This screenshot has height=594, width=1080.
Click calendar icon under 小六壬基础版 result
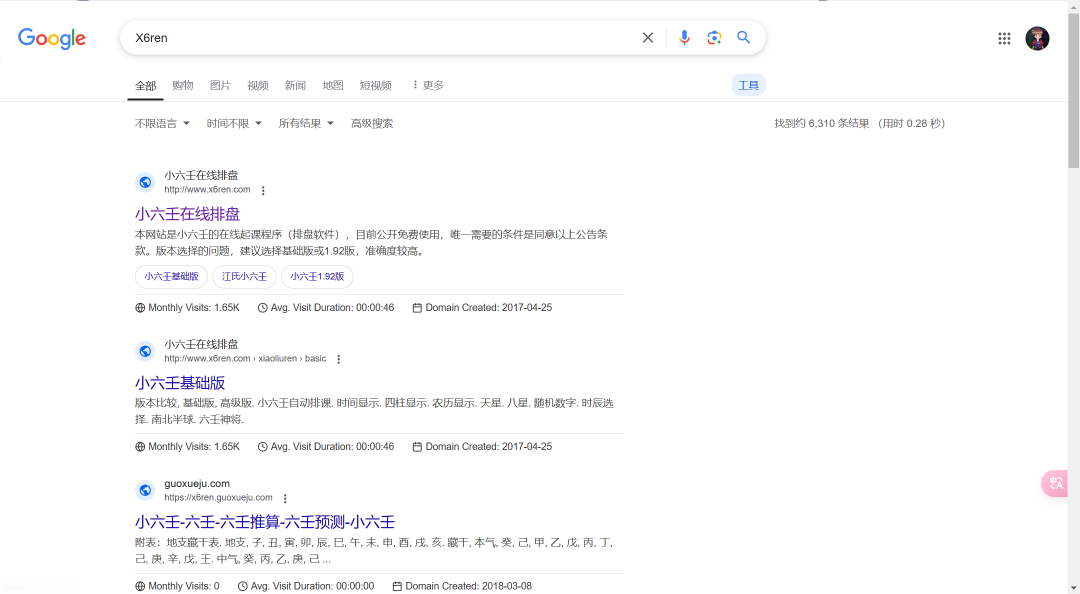pyautogui.click(x=417, y=447)
